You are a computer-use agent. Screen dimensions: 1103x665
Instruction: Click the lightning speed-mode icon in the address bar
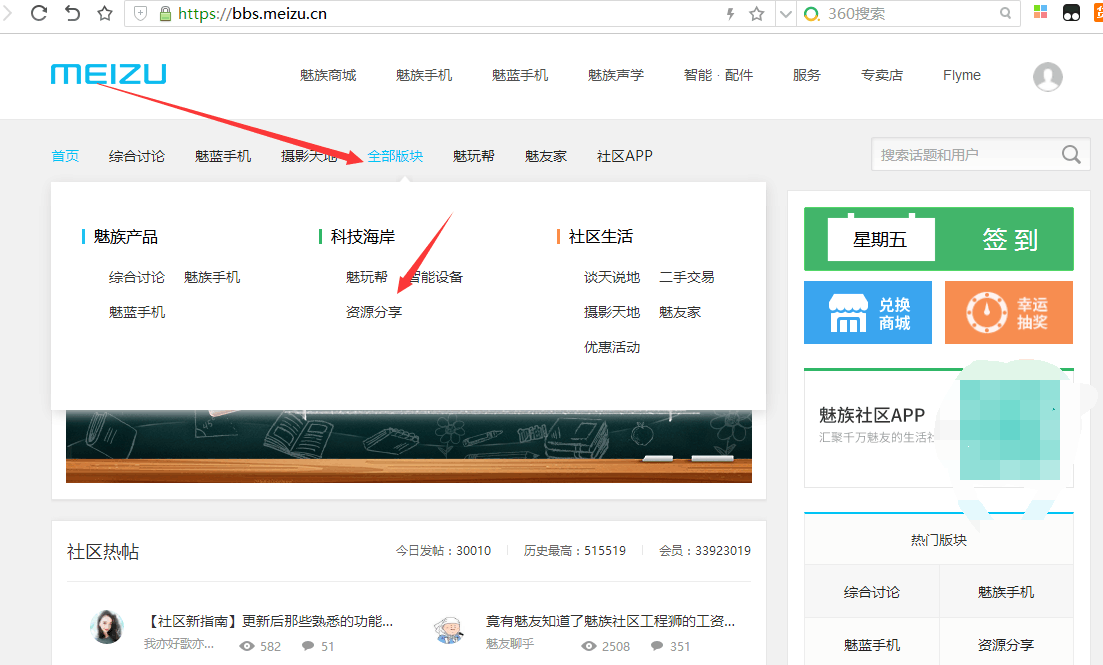click(x=730, y=13)
